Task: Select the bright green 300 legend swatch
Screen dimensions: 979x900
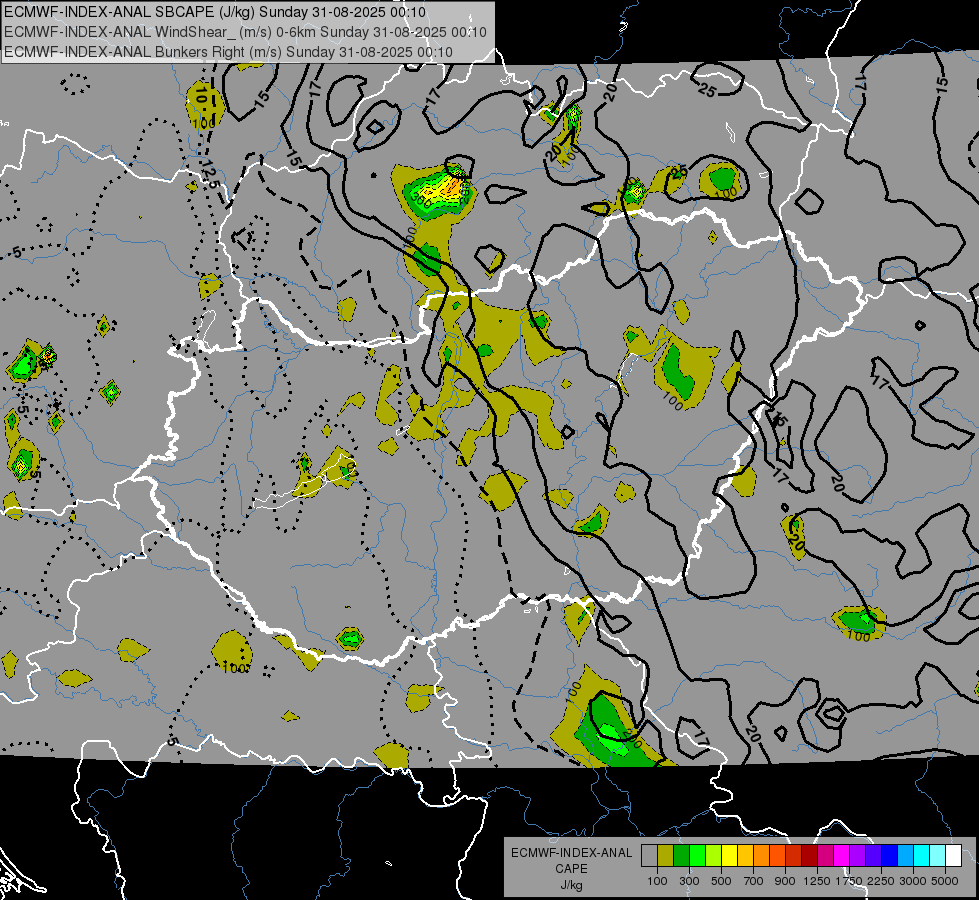Action: click(x=697, y=855)
